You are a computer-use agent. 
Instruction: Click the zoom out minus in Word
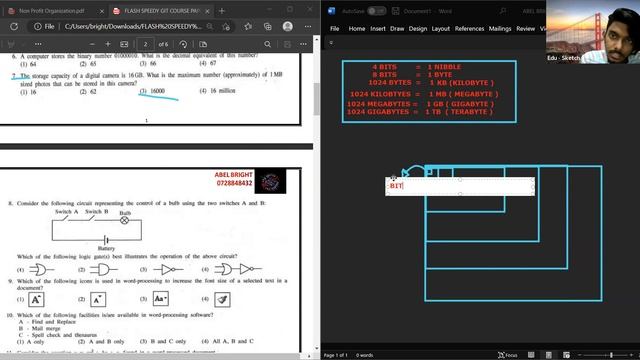580,355
